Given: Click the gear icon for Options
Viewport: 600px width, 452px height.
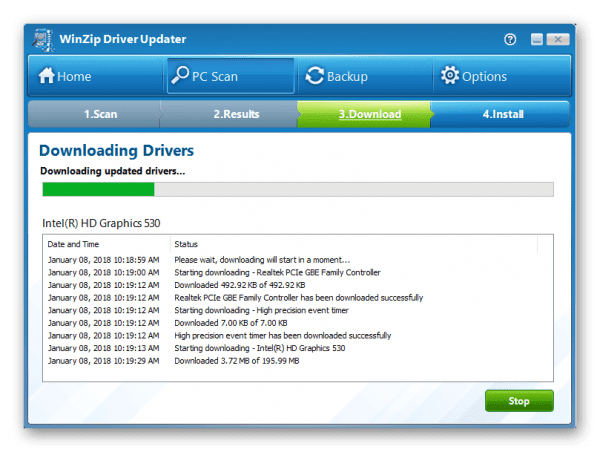Looking at the screenshot, I should pos(450,75).
